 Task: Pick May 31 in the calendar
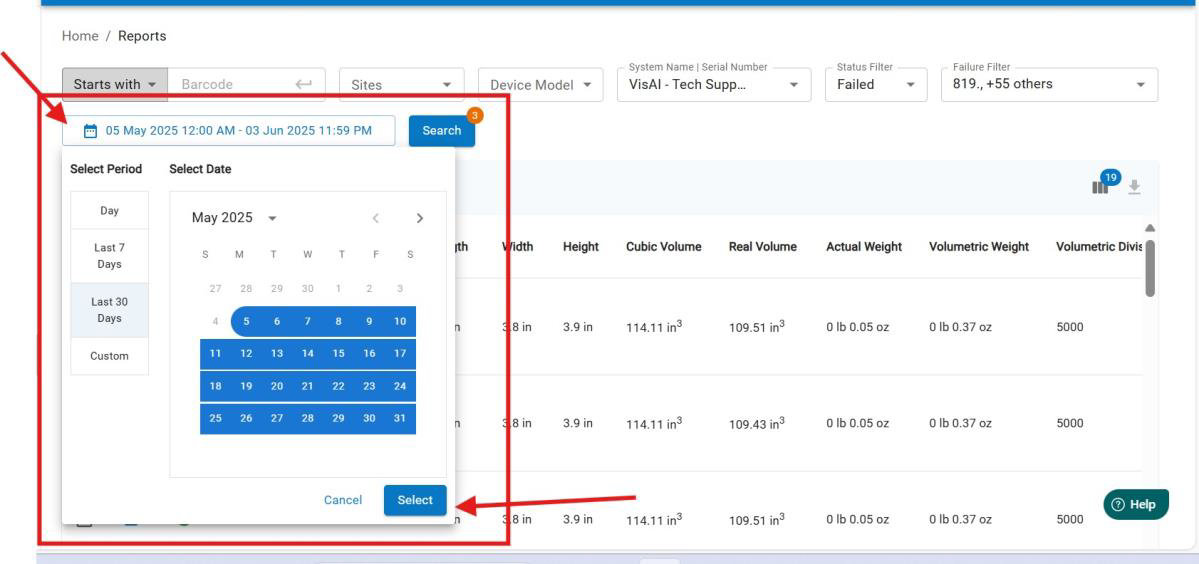point(400,419)
